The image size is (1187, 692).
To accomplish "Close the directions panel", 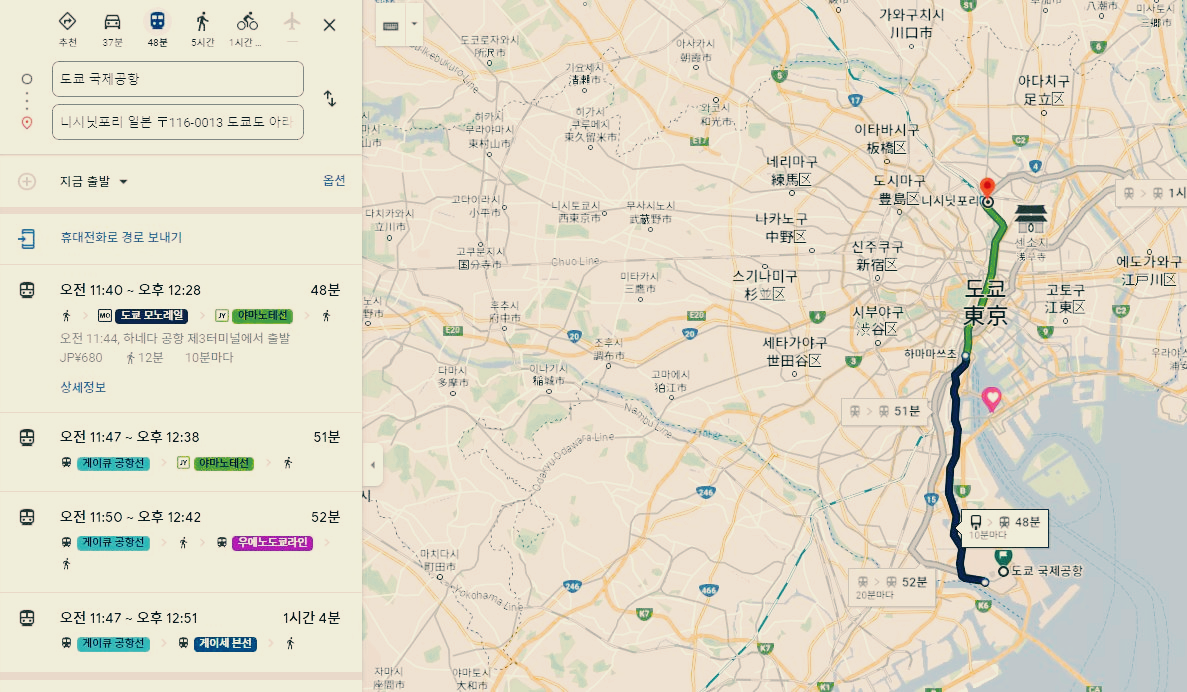I will (x=329, y=25).
